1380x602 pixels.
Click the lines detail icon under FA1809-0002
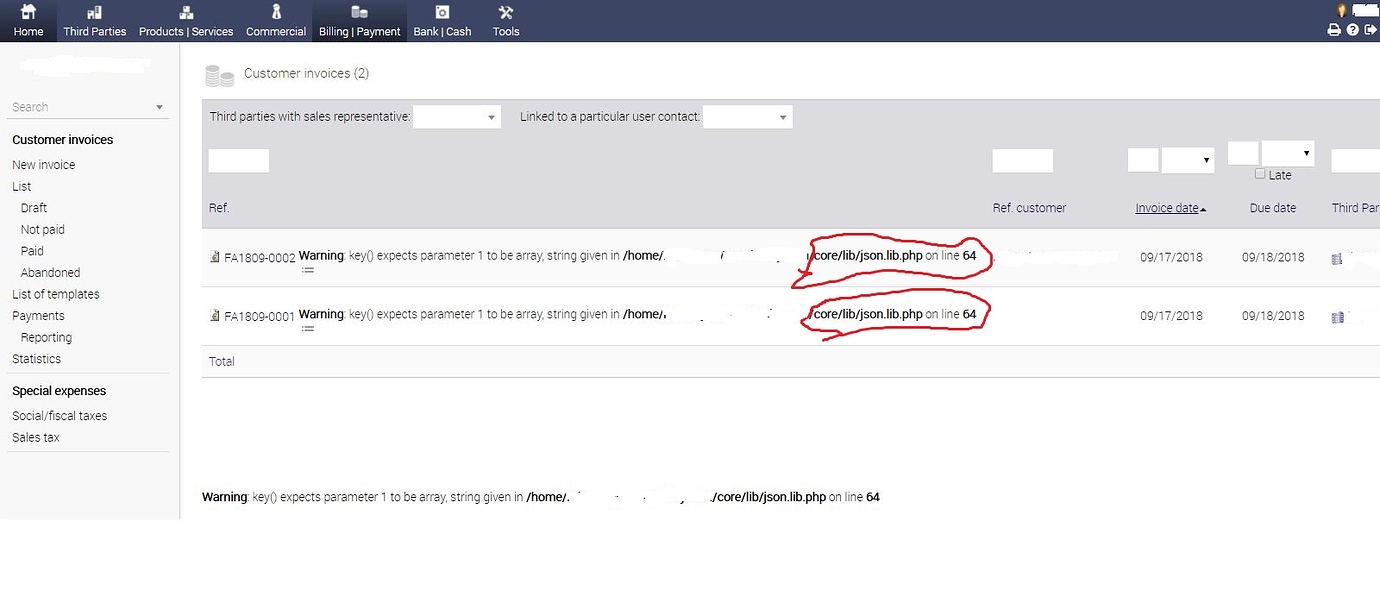click(307, 268)
